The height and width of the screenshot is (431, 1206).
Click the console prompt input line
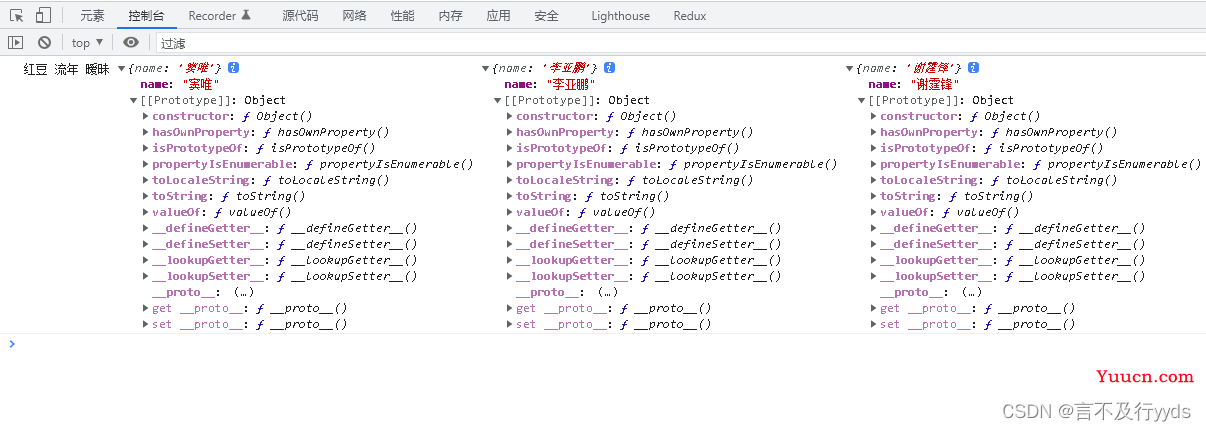(610, 344)
